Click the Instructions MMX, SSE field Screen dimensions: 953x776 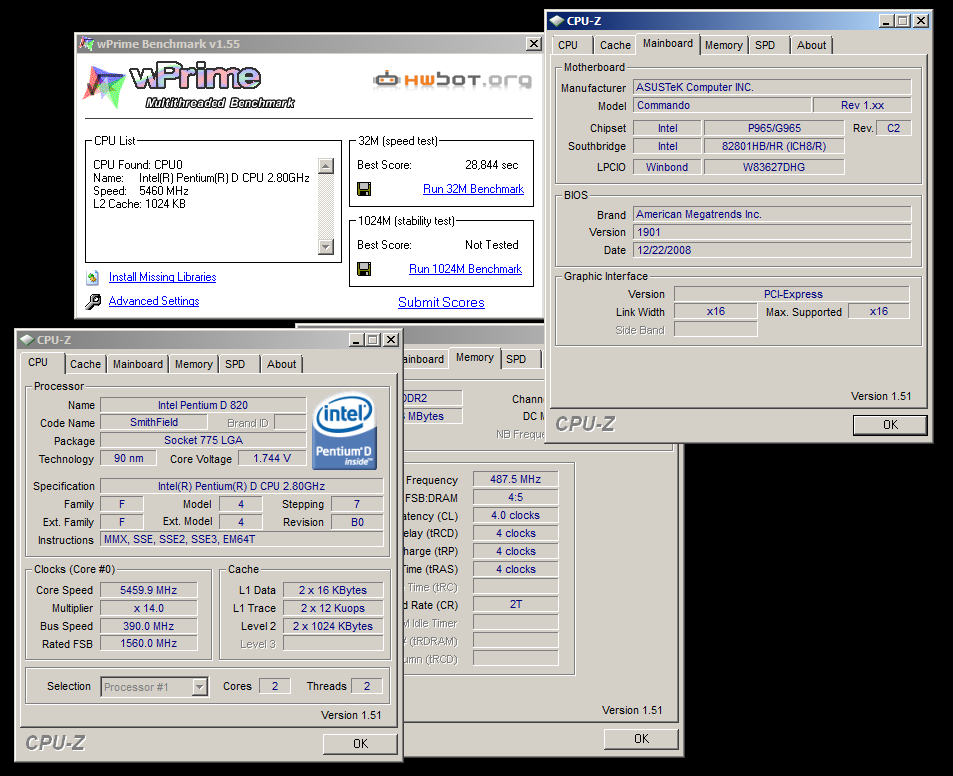(242, 539)
